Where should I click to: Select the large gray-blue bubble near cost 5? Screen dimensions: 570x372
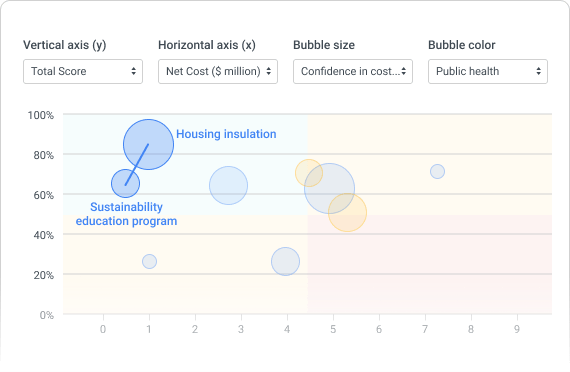tap(329, 188)
